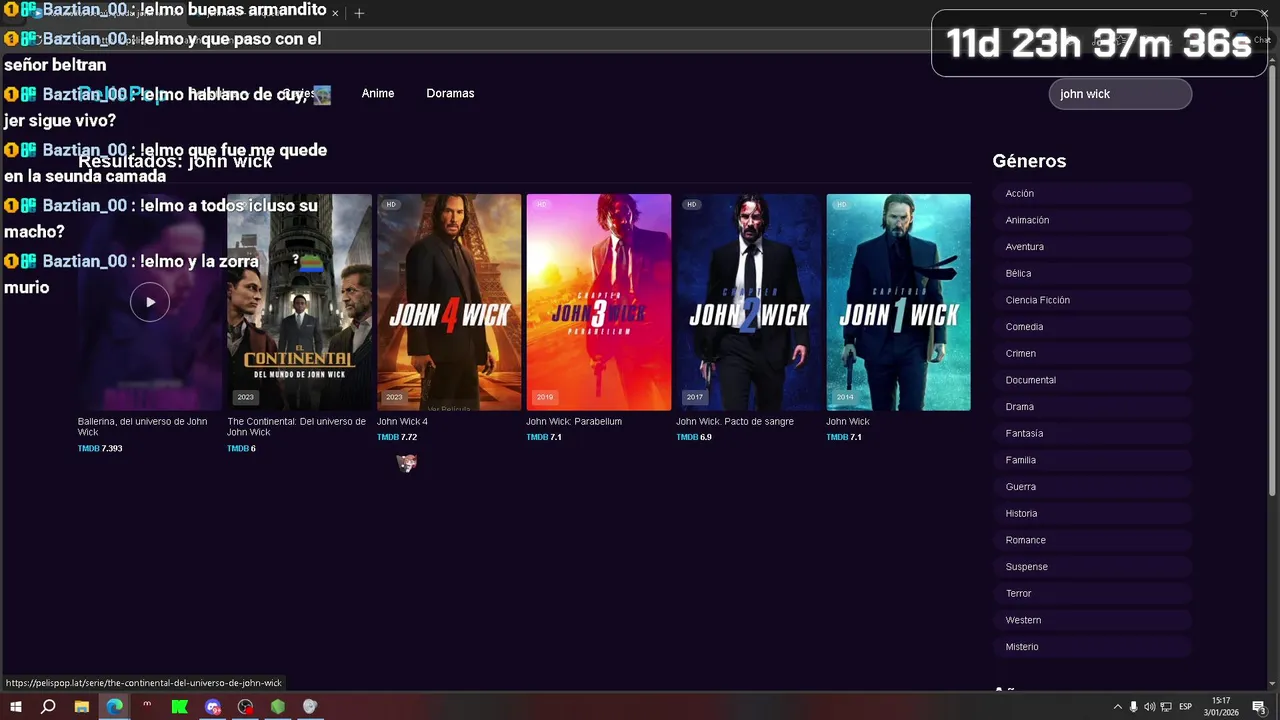Open The Continental poster thumbnail
Viewport: 1280px width, 720px height.
click(299, 302)
